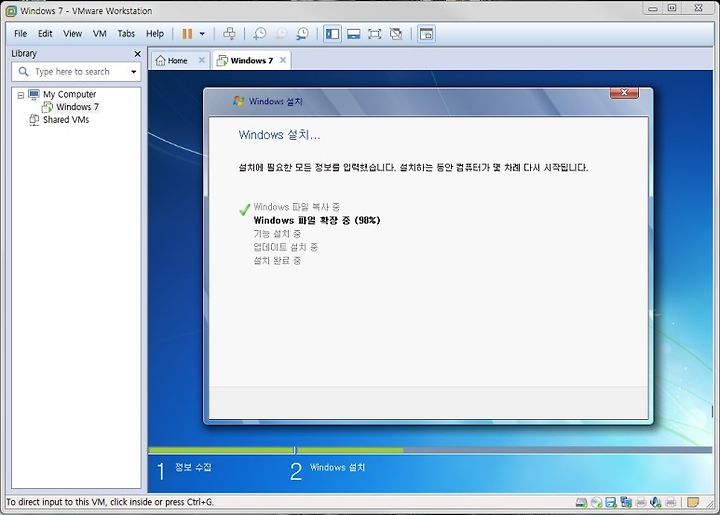This screenshot has width=720, height=515.
Task: Close the Windows 설치 setup dialog
Action: click(624, 92)
